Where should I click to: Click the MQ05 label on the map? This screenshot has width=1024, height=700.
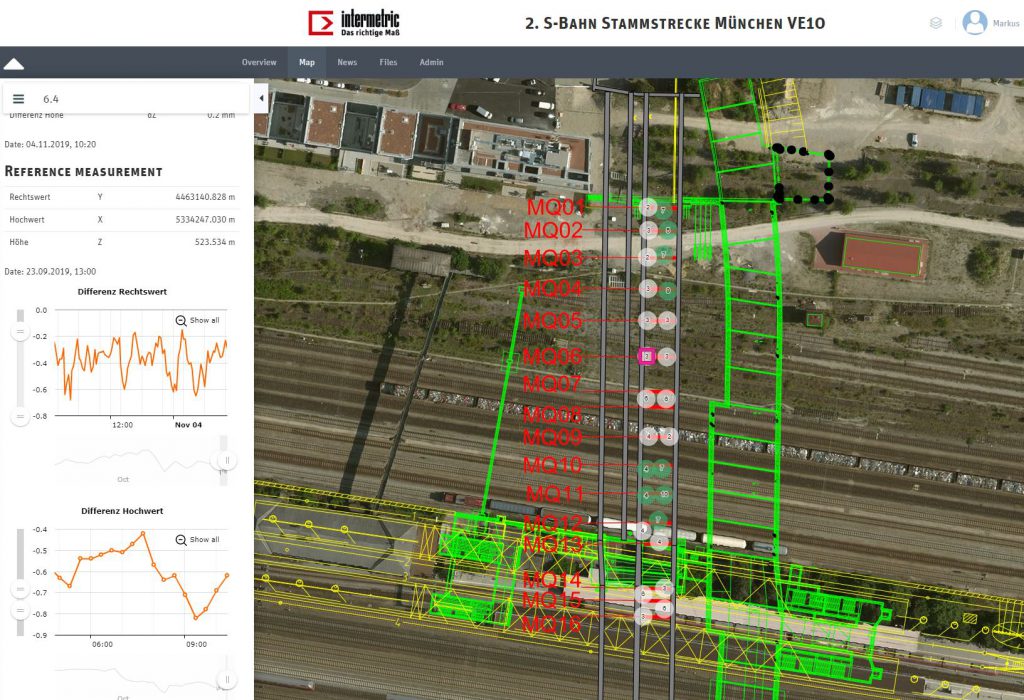(x=552, y=321)
